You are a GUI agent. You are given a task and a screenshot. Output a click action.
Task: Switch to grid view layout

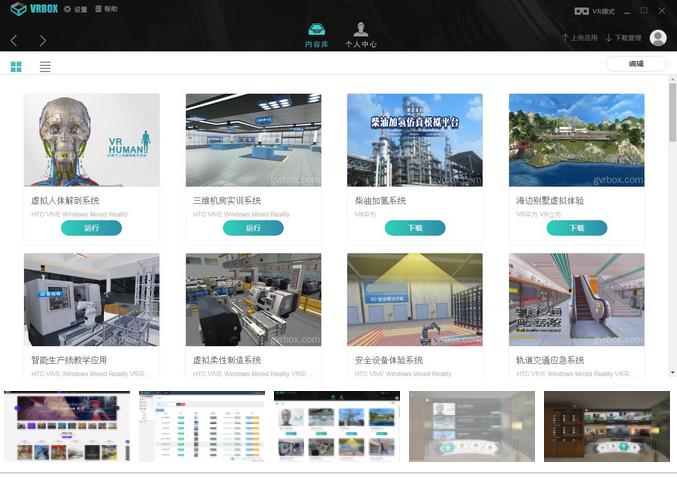[16, 66]
